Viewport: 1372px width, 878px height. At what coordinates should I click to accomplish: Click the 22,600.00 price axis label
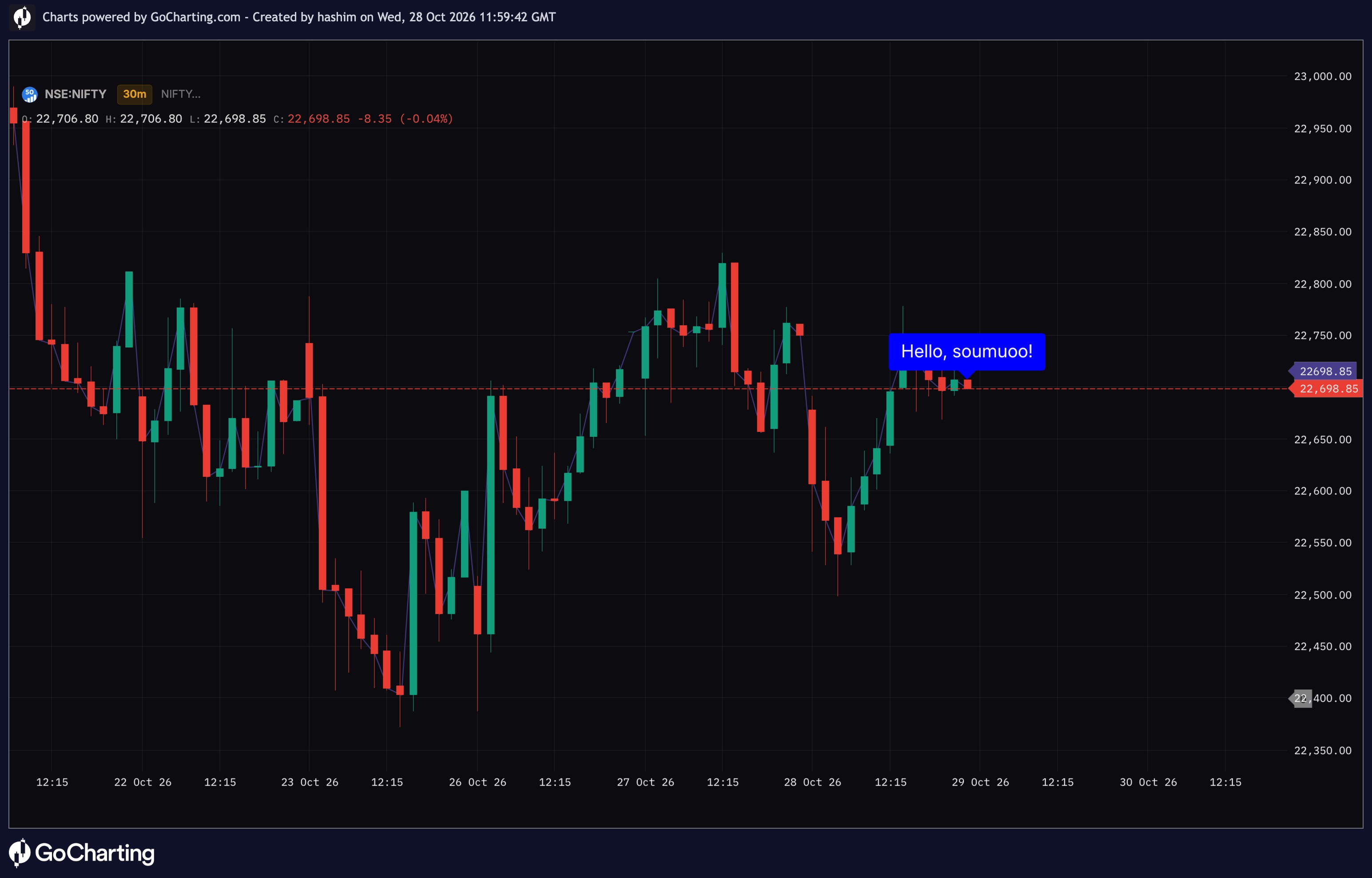[1322, 491]
